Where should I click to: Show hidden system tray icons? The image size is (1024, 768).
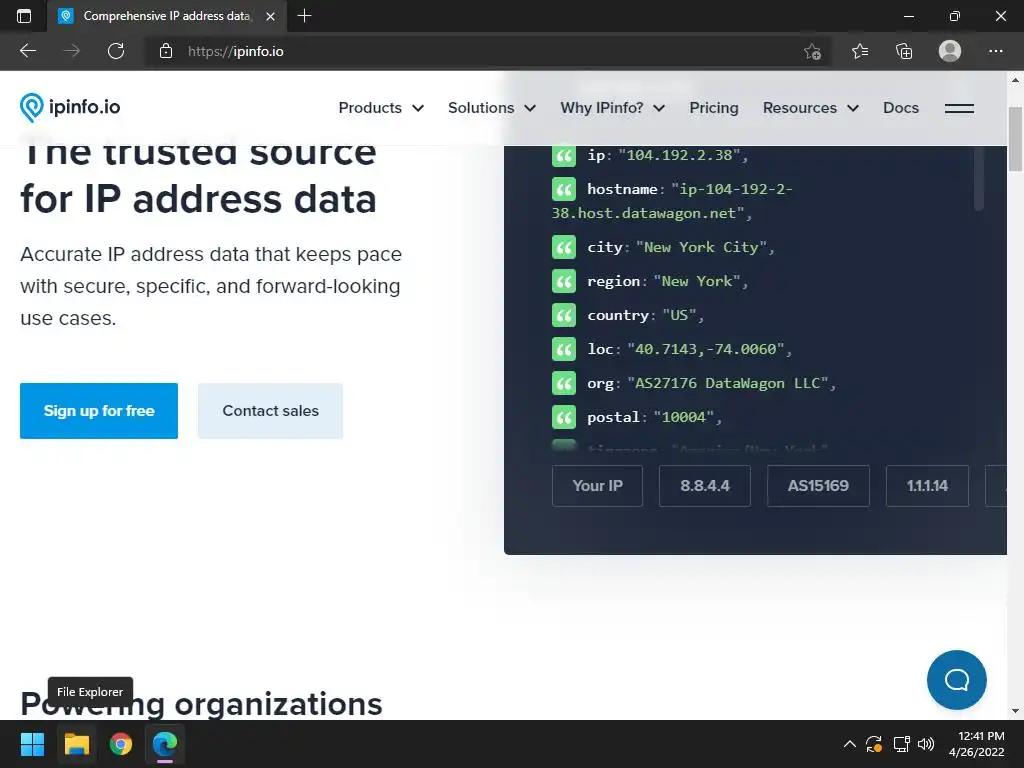click(x=849, y=744)
